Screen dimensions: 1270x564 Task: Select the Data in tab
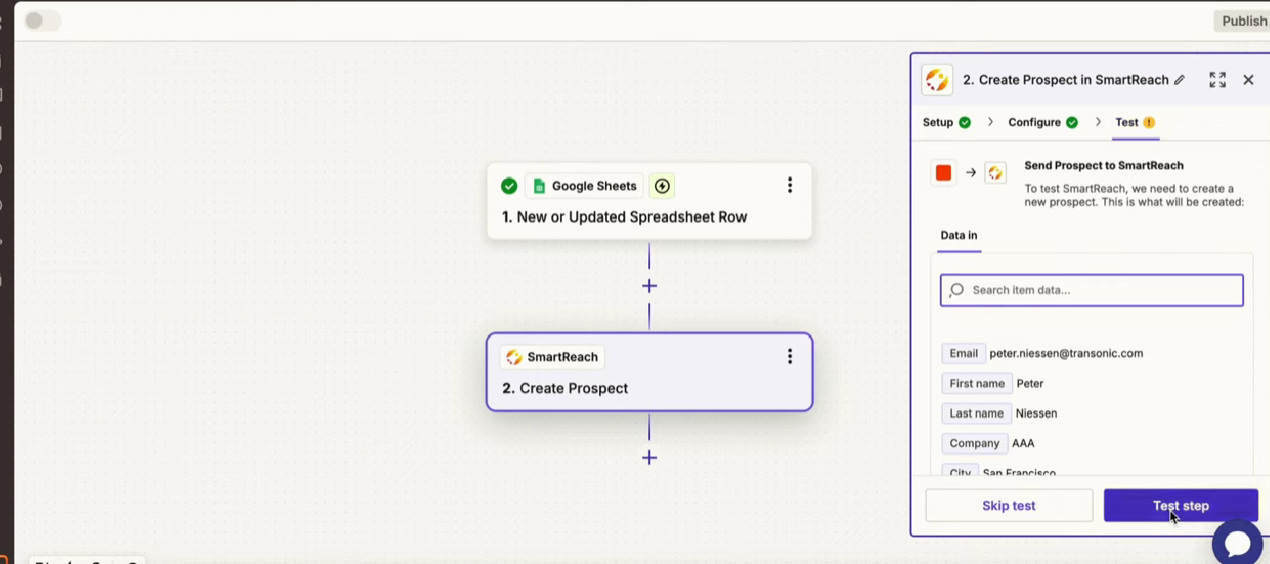coord(959,235)
